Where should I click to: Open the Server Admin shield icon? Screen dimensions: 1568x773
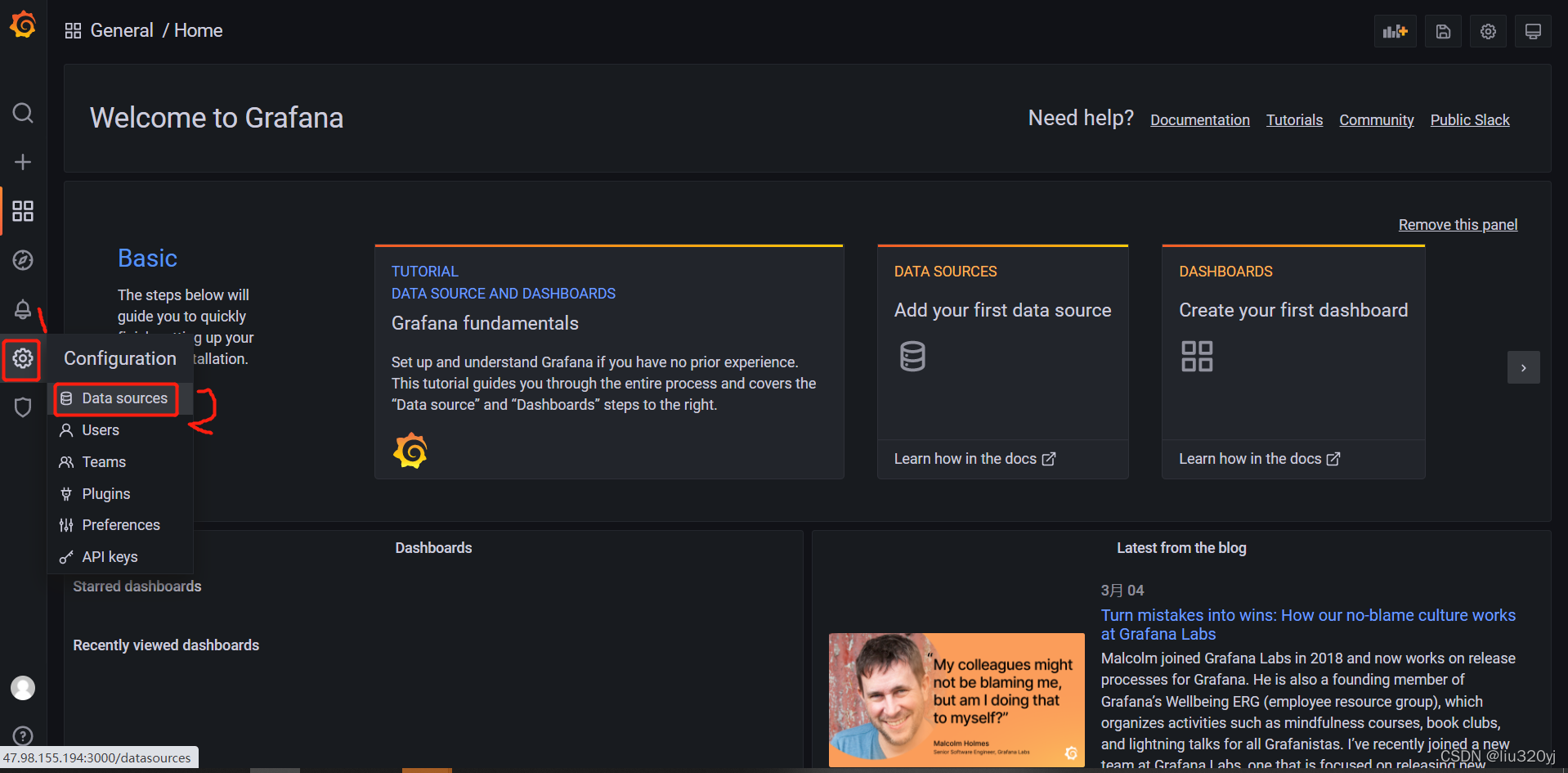point(23,407)
